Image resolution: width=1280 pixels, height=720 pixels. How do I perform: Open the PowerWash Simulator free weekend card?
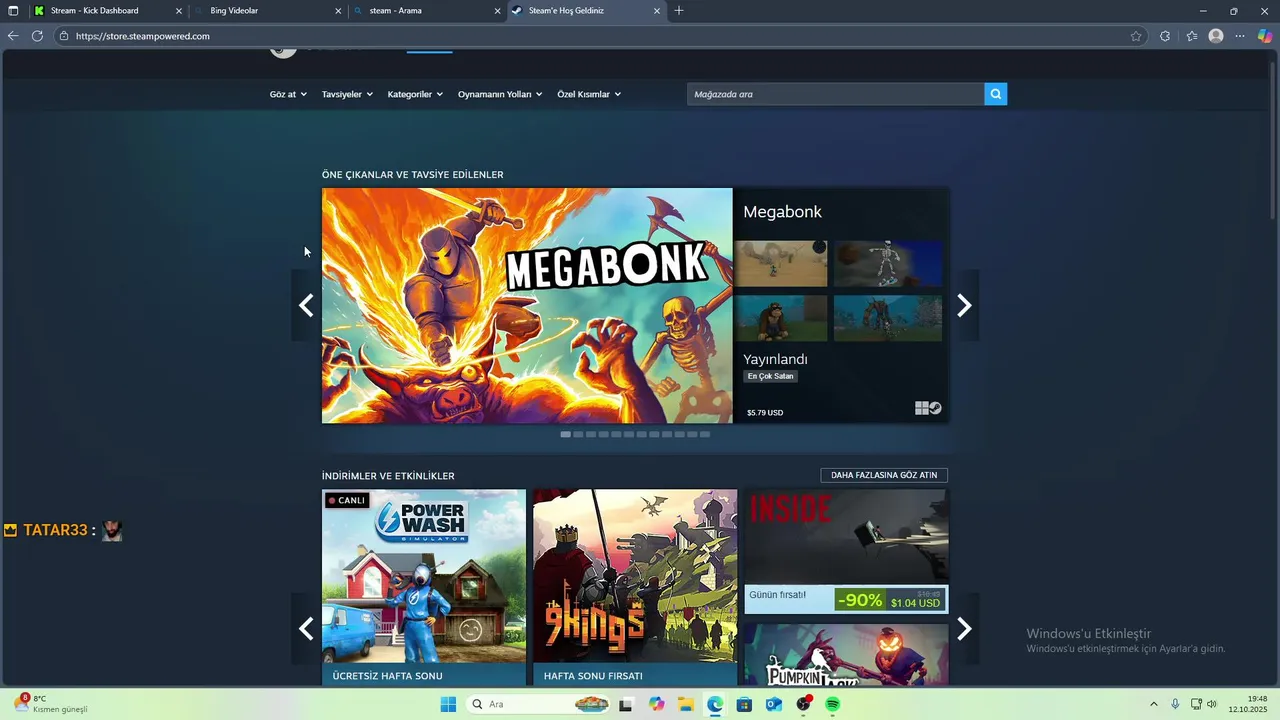tap(424, 587)
